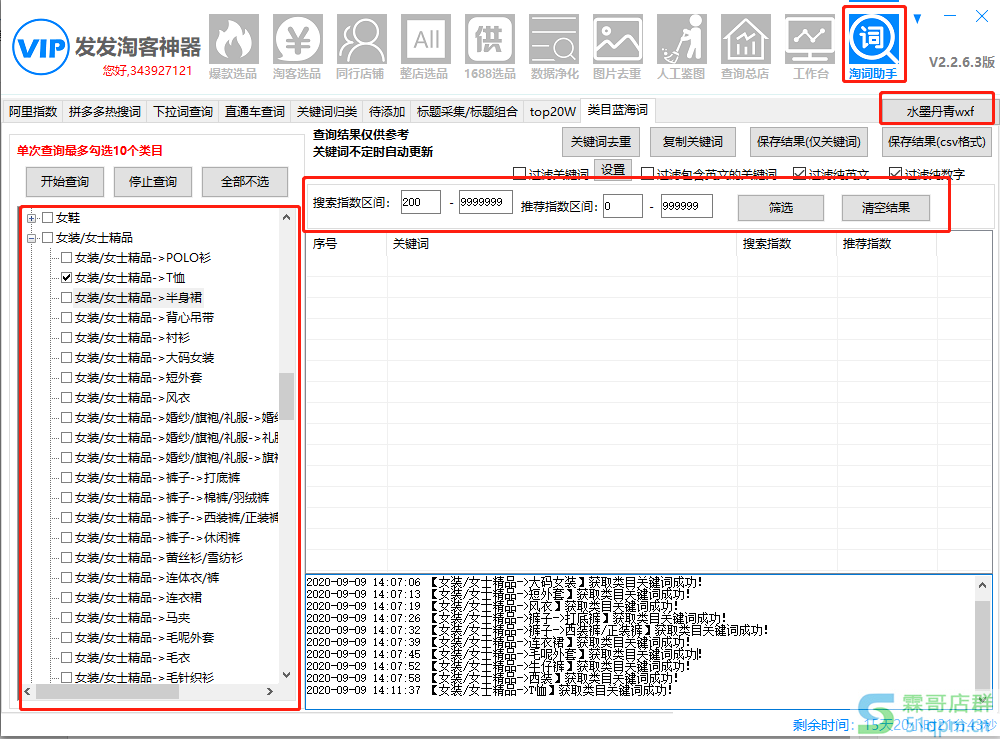
Task: Select the 同行店铺 people icon
Action: [360, 45]
